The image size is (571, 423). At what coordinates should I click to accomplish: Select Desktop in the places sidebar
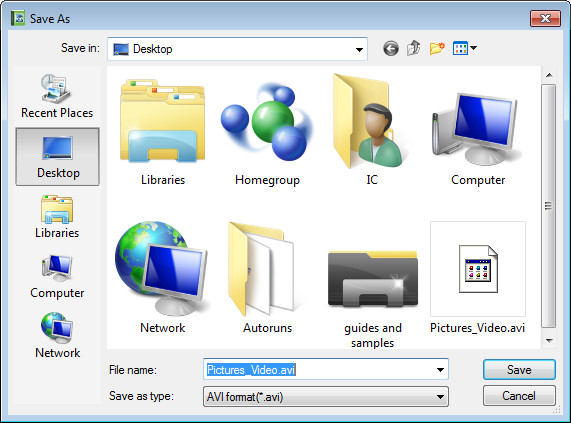click(58, 157)
